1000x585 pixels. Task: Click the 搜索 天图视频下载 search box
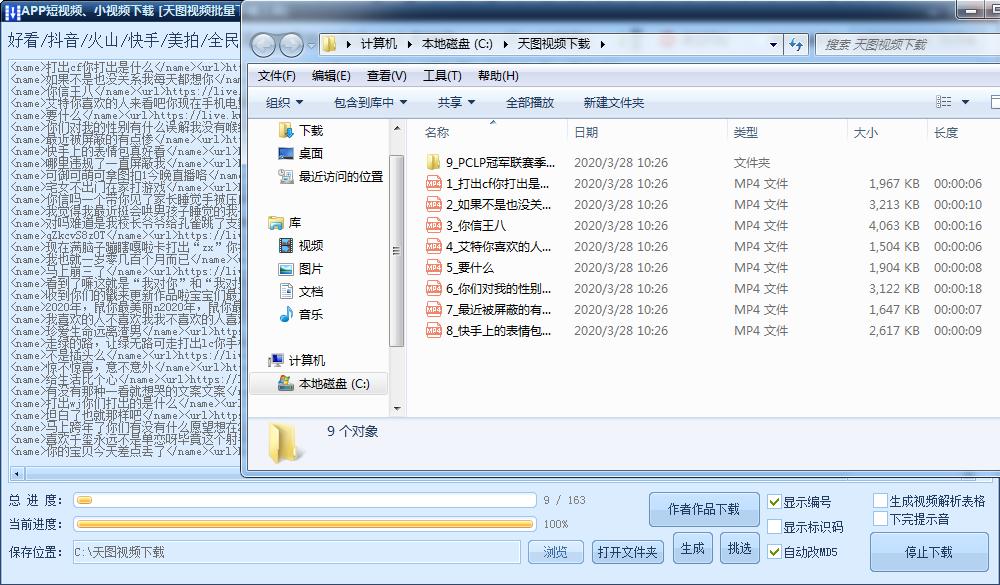[910, 45]
